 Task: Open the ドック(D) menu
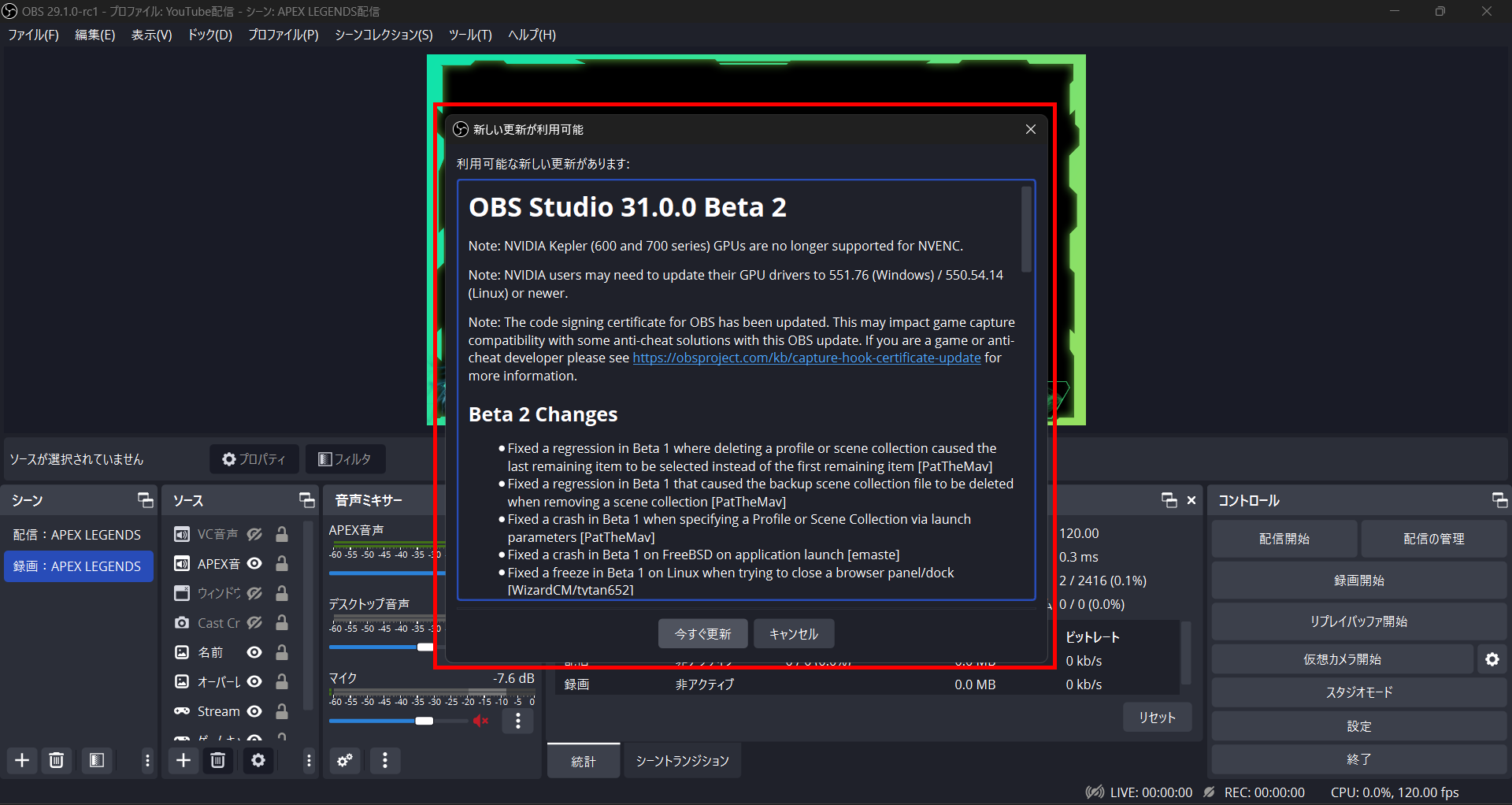pyautogui.click(x=209, y=35)
